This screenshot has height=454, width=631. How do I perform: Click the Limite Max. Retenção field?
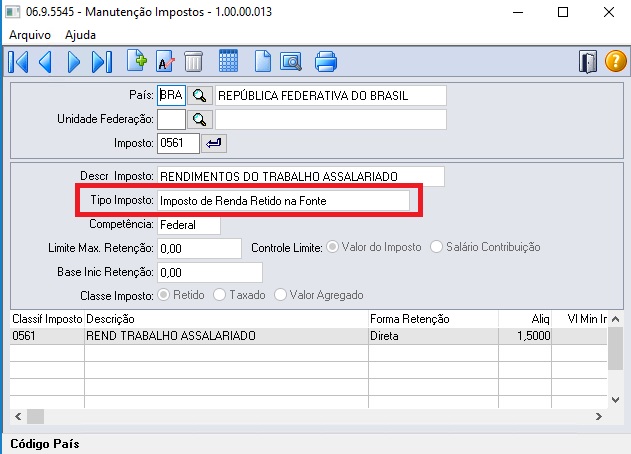(199, 248)
